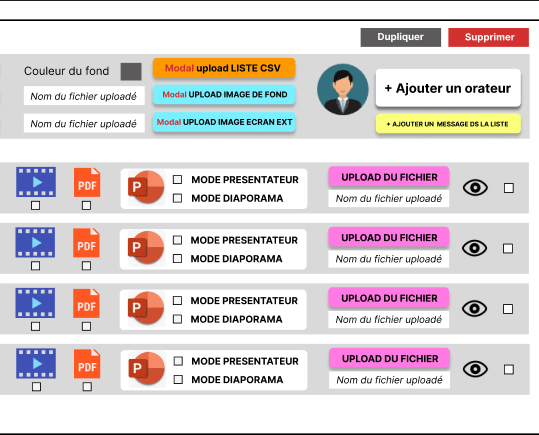Click the PowerPoint icon in the first row

146,188
